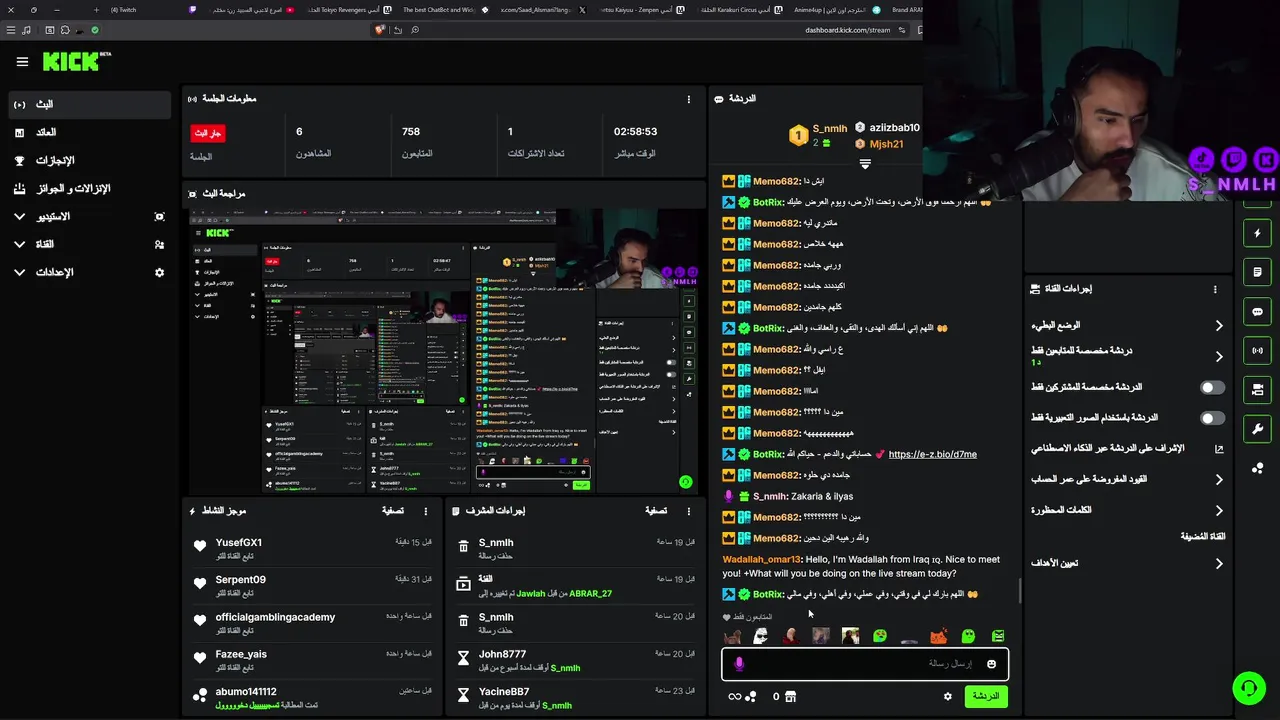Open القيود المفروضة على عمر الحساب setting
This screenshot has width=1280, height=720.
pyautogui.click(x=1127, y=480)
